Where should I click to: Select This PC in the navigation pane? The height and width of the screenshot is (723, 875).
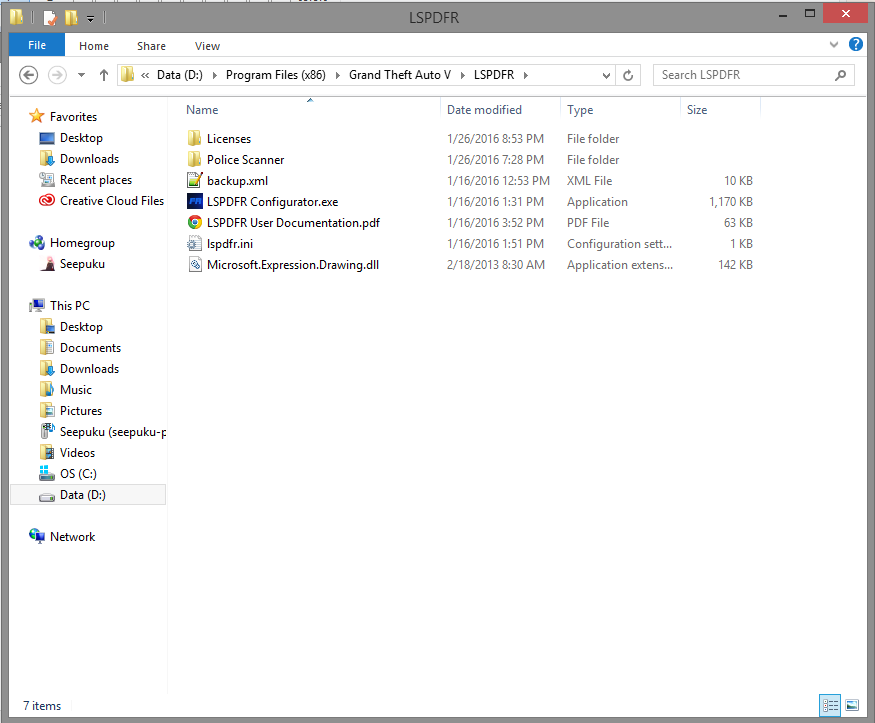70,306
